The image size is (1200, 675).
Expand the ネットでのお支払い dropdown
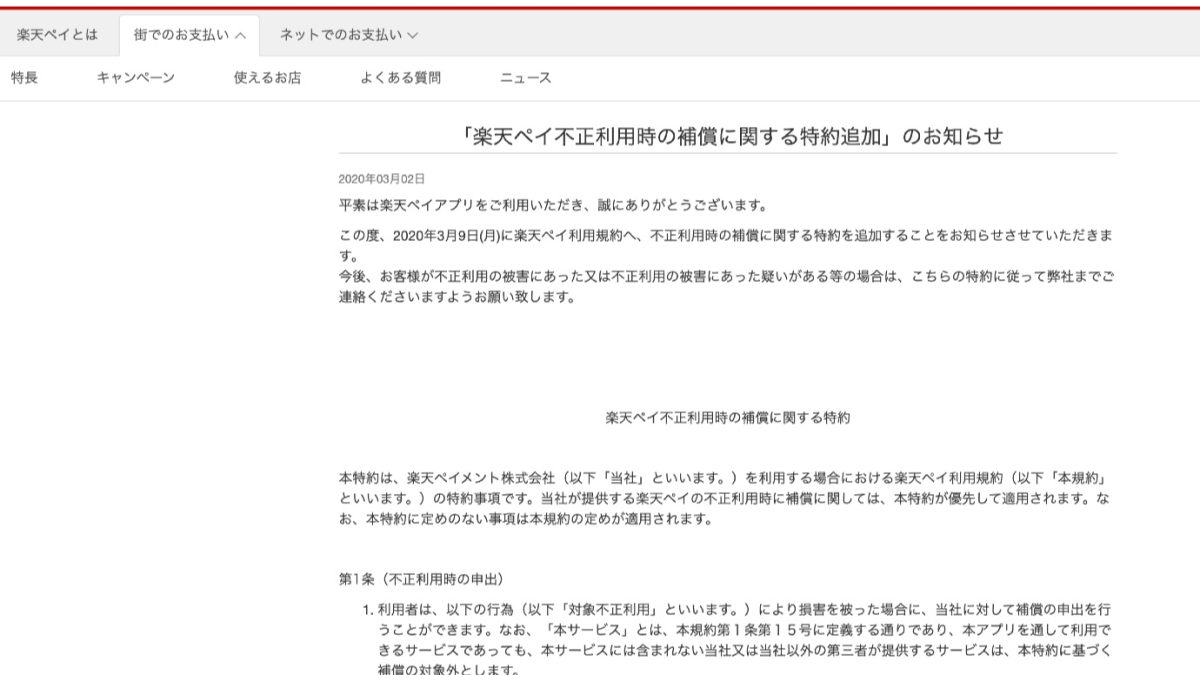point(348,34)
